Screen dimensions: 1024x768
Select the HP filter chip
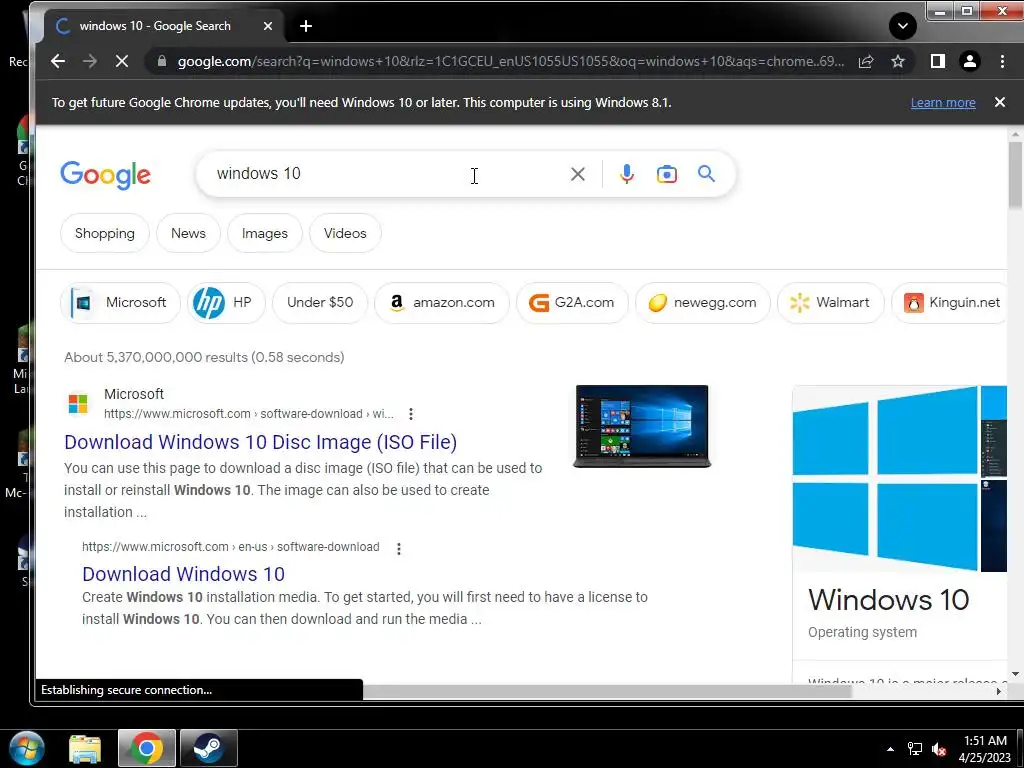click(x=226, y=302)
